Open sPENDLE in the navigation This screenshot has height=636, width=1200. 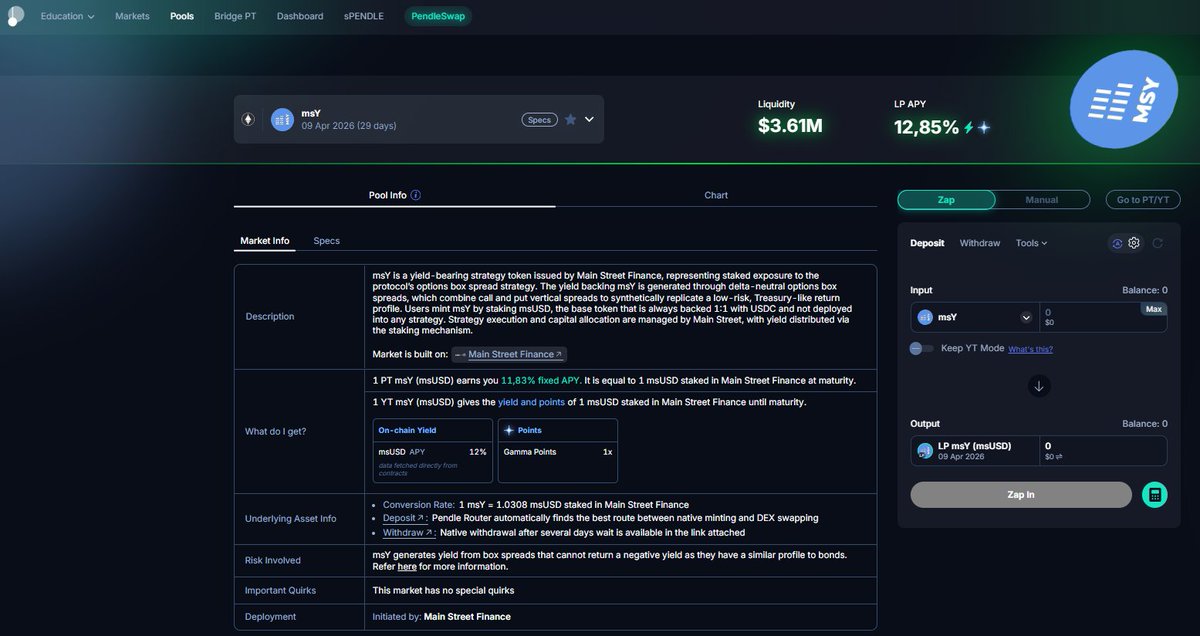[x=364, y=16]
